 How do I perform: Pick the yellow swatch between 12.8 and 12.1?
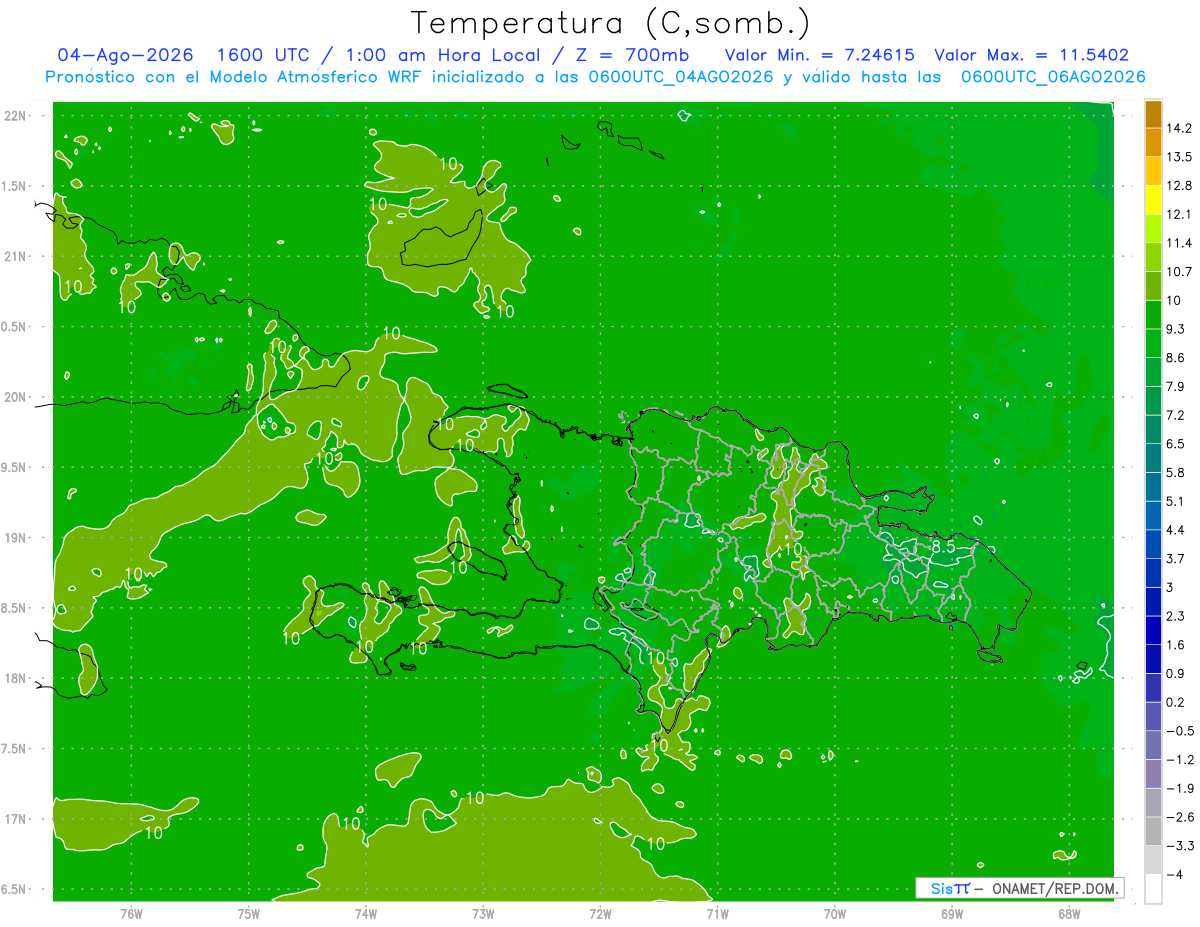point(1153,200)
